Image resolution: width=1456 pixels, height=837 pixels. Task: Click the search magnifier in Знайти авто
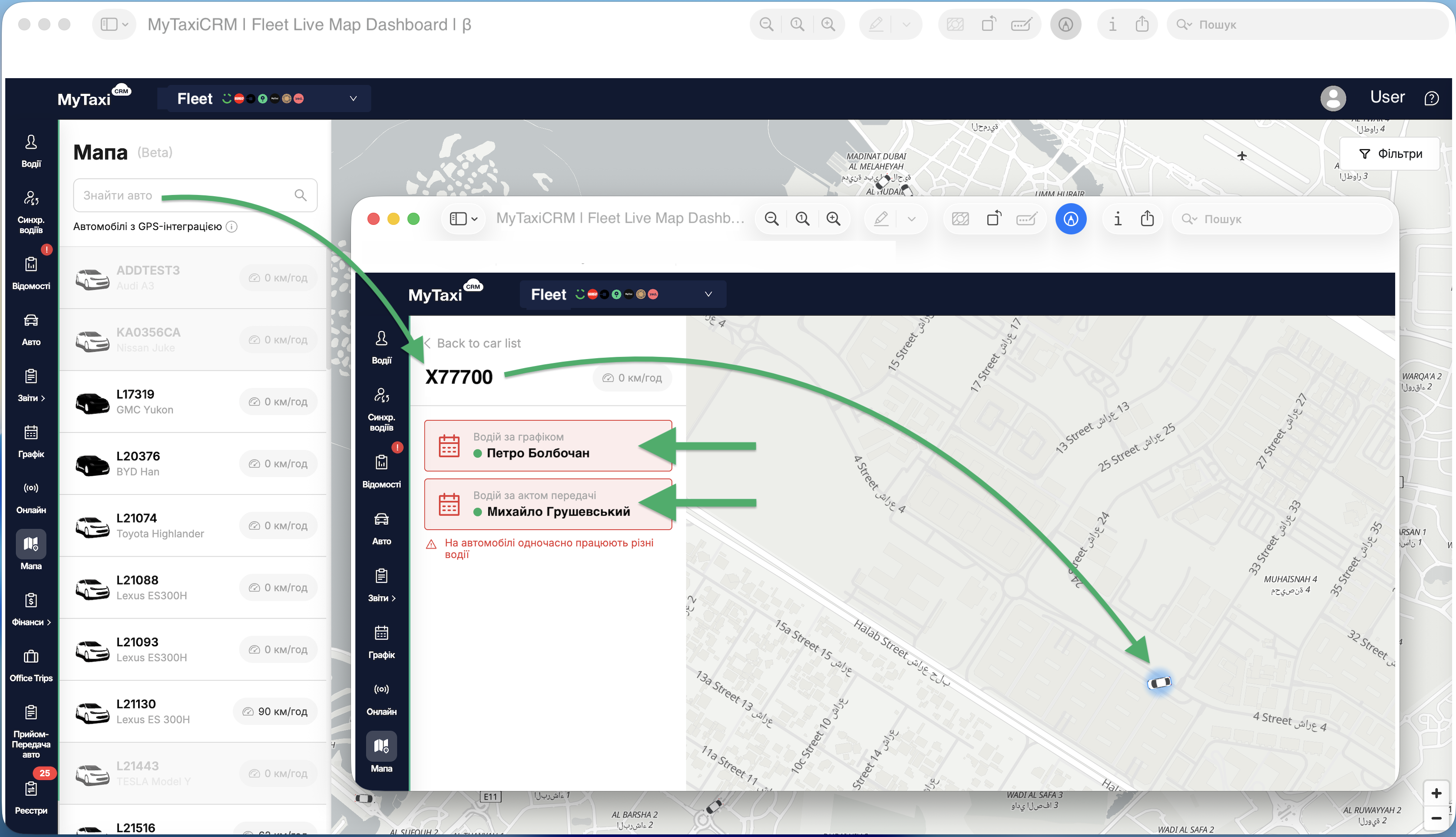coord(300,195)
